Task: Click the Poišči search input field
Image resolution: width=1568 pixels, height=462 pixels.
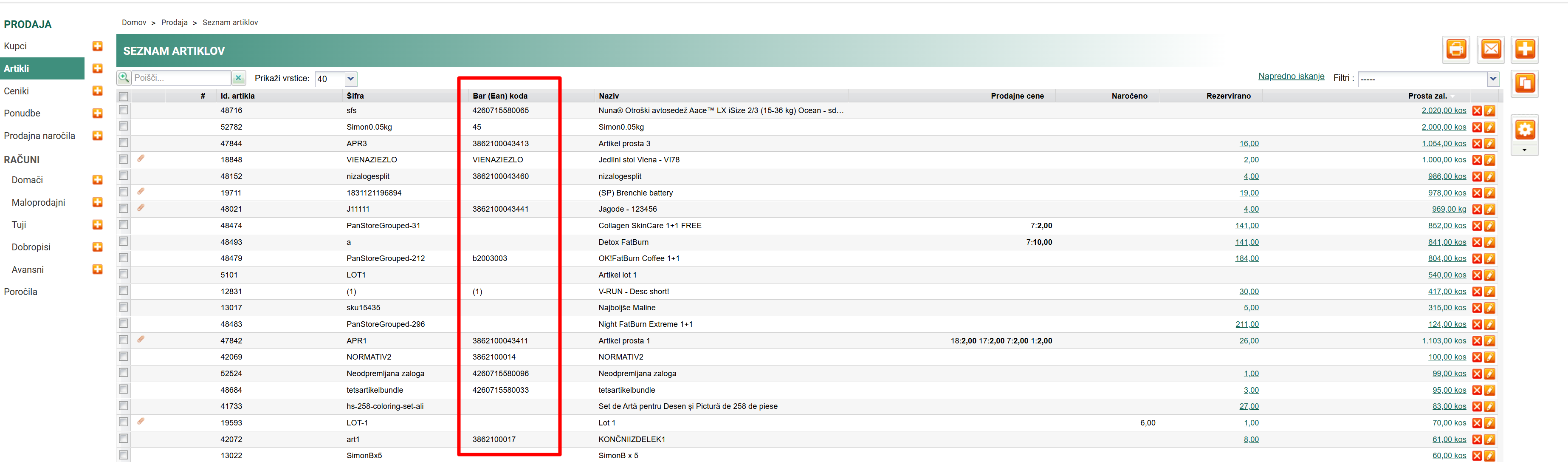Action: coord(181,78)
